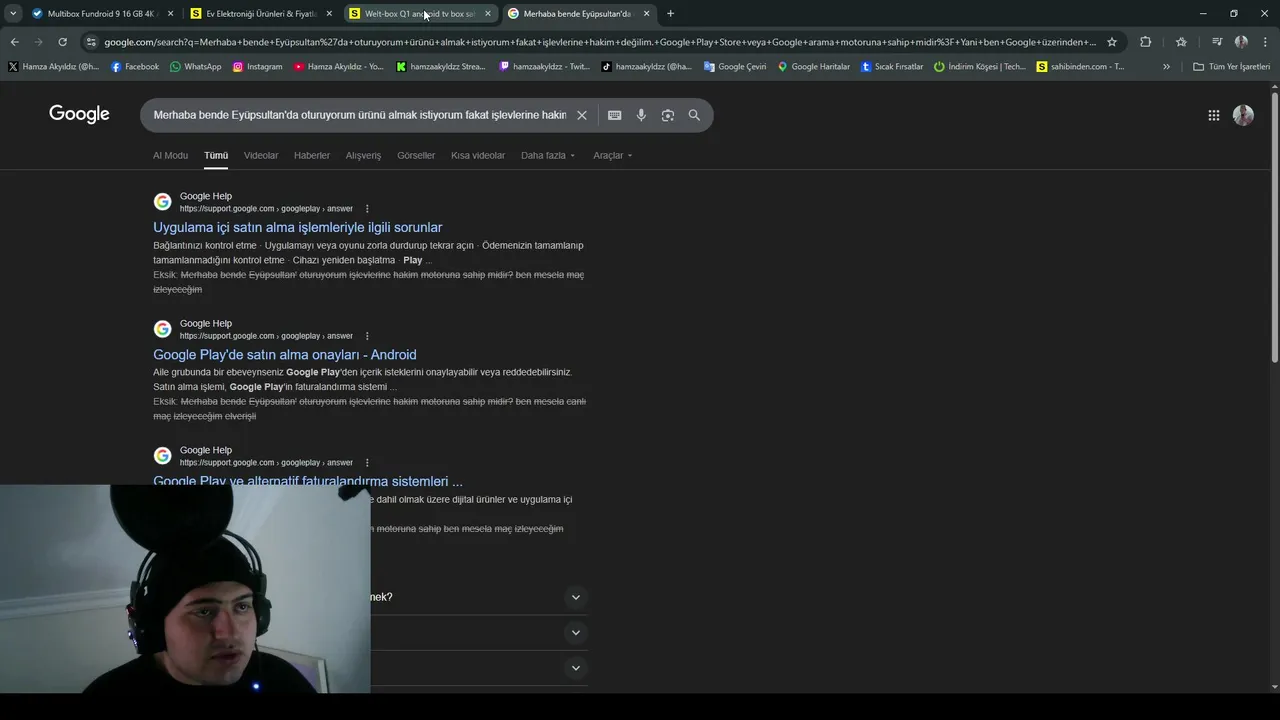This screenshot has height=720, width=1280.
Task: Select the Görseller search tab
Action: 416,155
